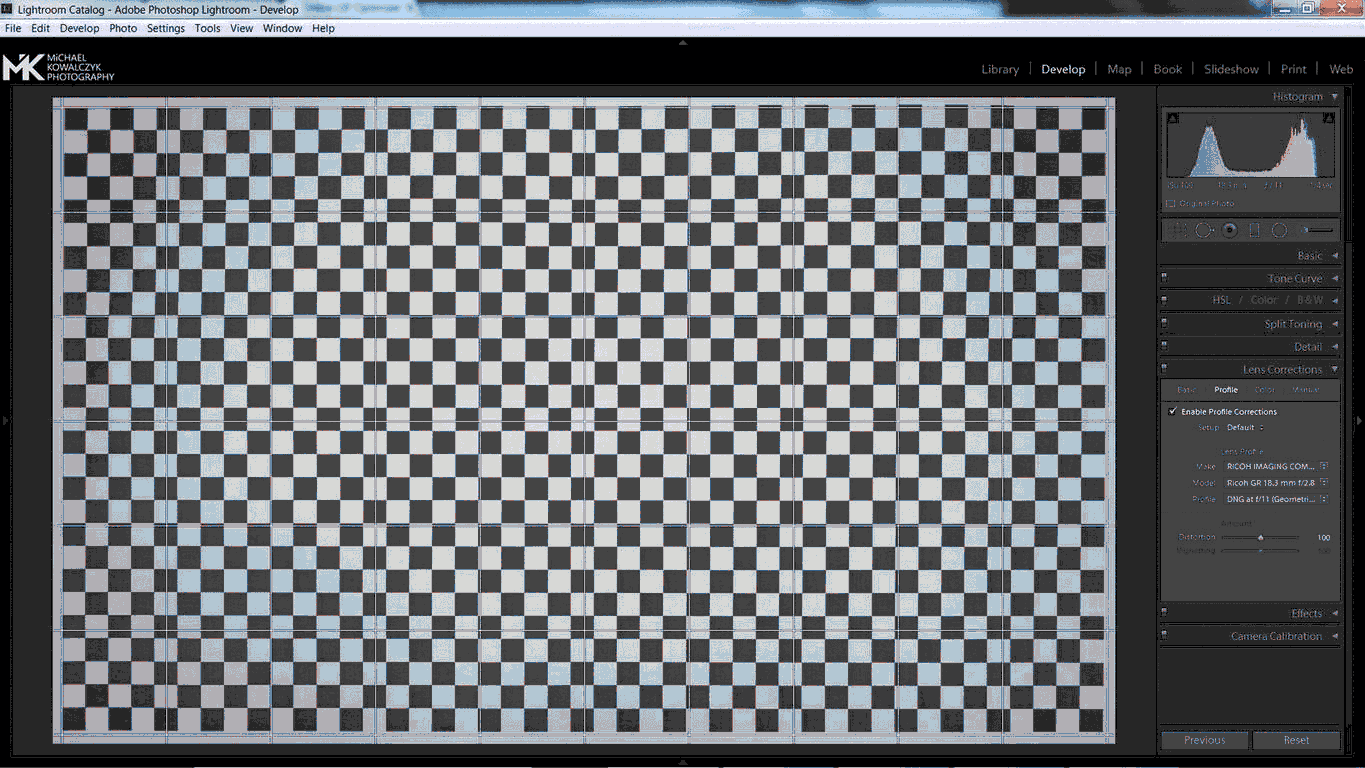Select the Radial Filter tool

(x=1279, y=230)
